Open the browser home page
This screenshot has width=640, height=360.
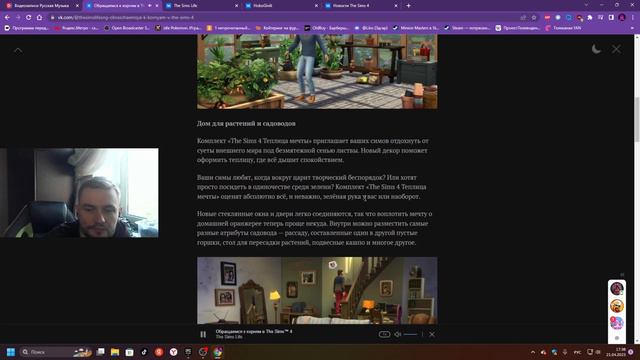(40, 18)
